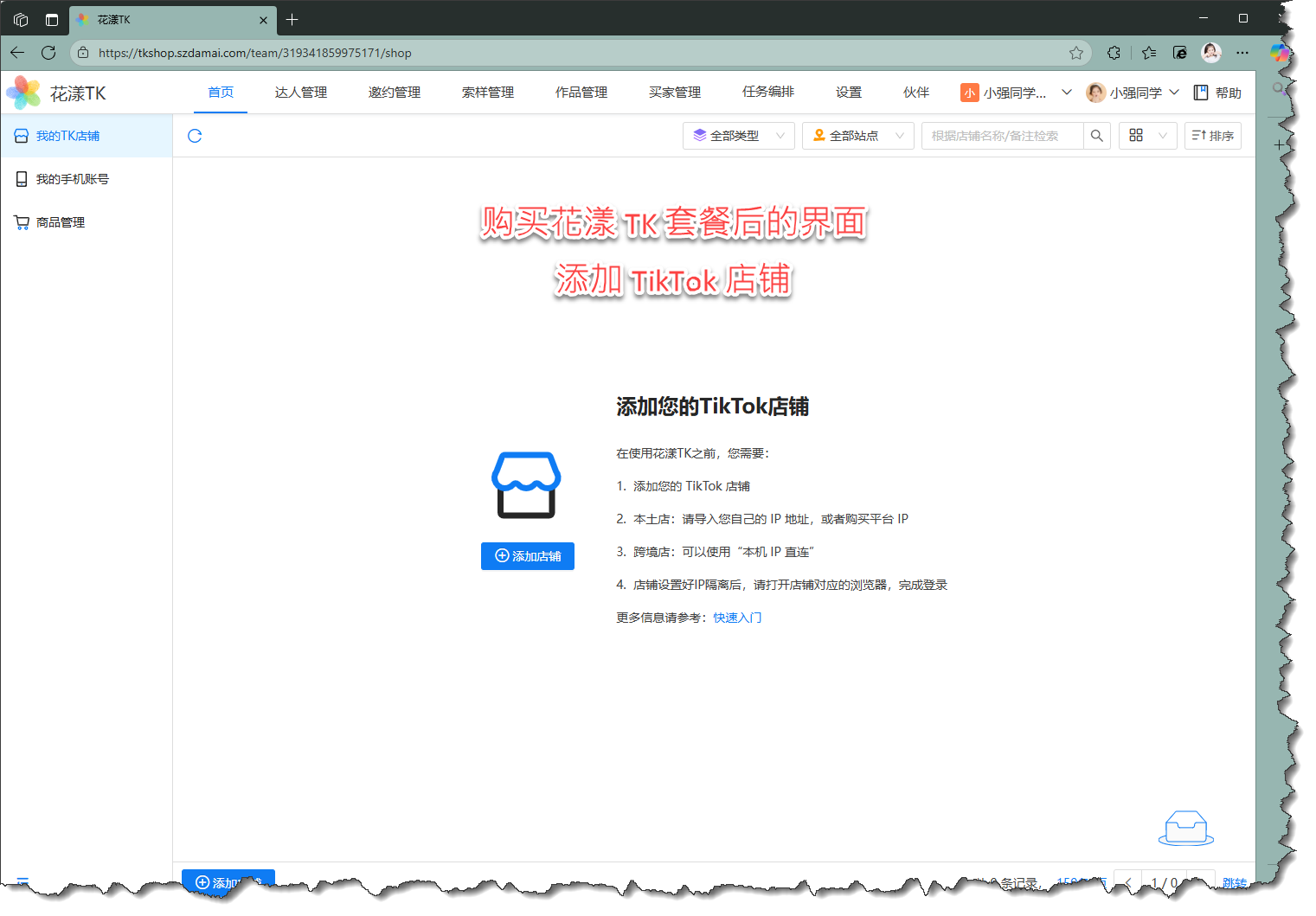The width and height of the screenshot is (1316, 916).
Task: Click the site info lock icon
Action: (x=83, y=53)
